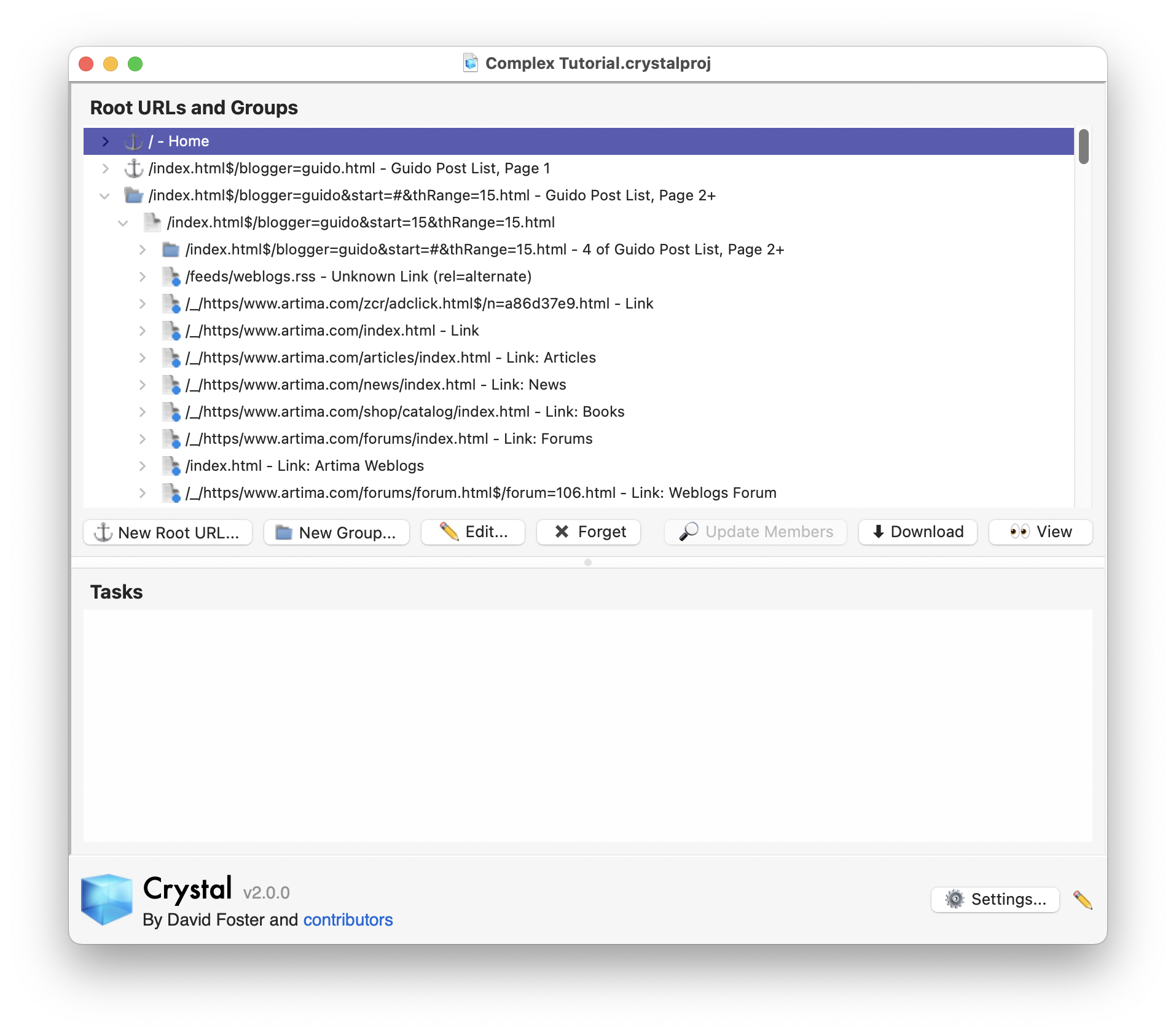Click the anchor icon beside "/ - Home"

click(133, 141)
